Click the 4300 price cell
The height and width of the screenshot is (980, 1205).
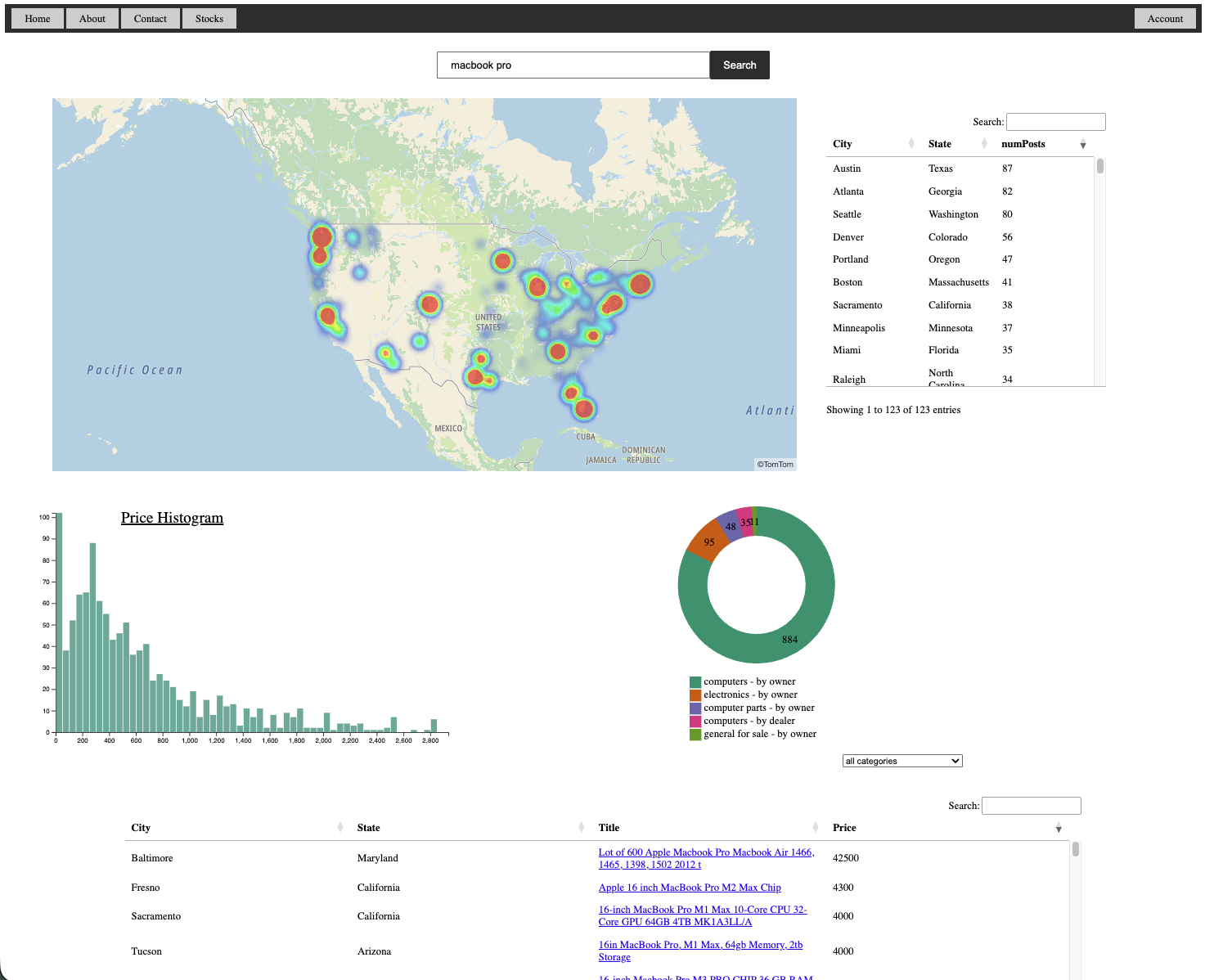[843, 888]
